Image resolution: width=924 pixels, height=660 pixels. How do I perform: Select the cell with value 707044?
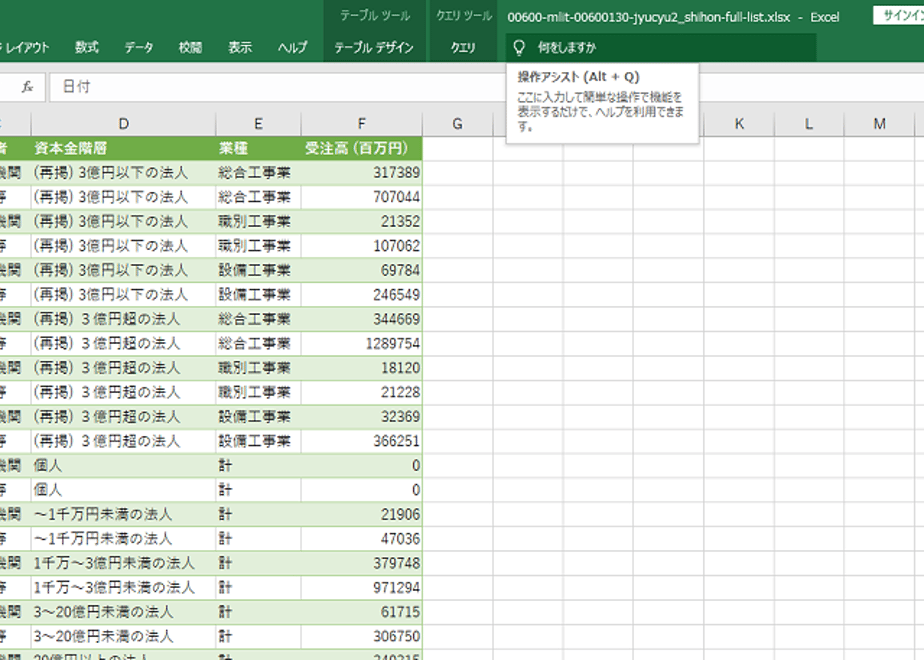pos(361,197)
